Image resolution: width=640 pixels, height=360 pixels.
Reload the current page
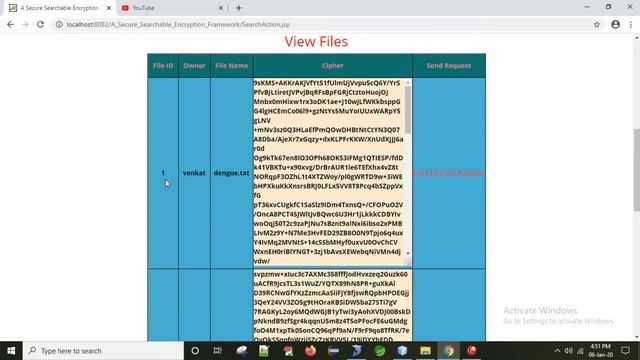click(x=40, y=24)
